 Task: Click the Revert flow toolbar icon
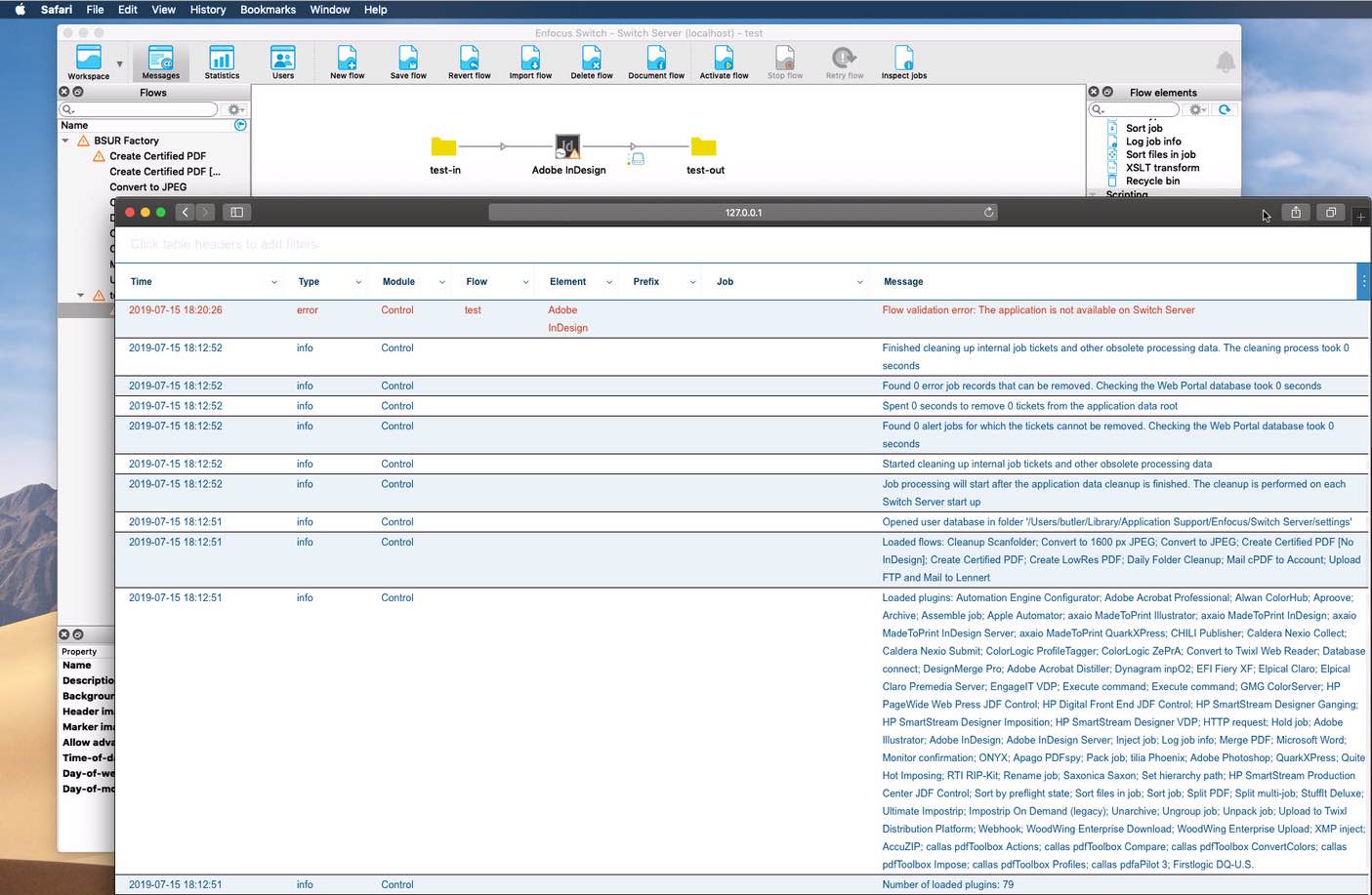tap(470, 61)
